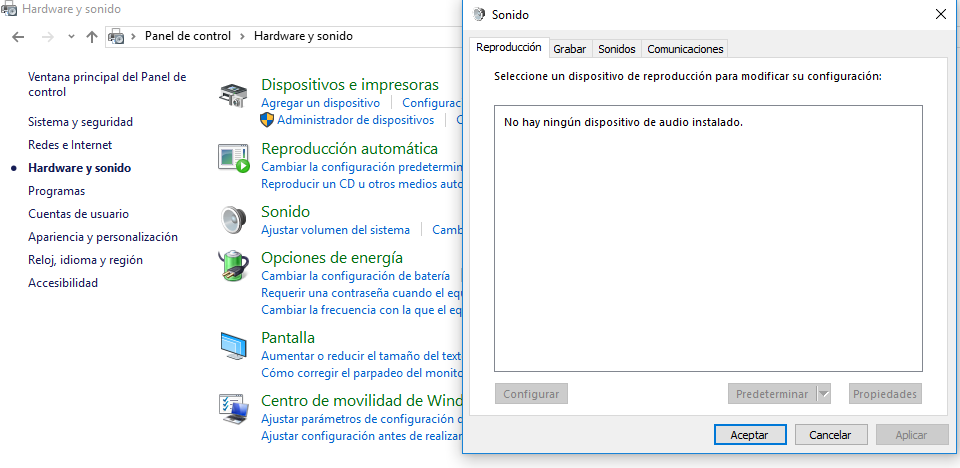
Task: Click Requerir una contraseña link
Action: point(361,293)
